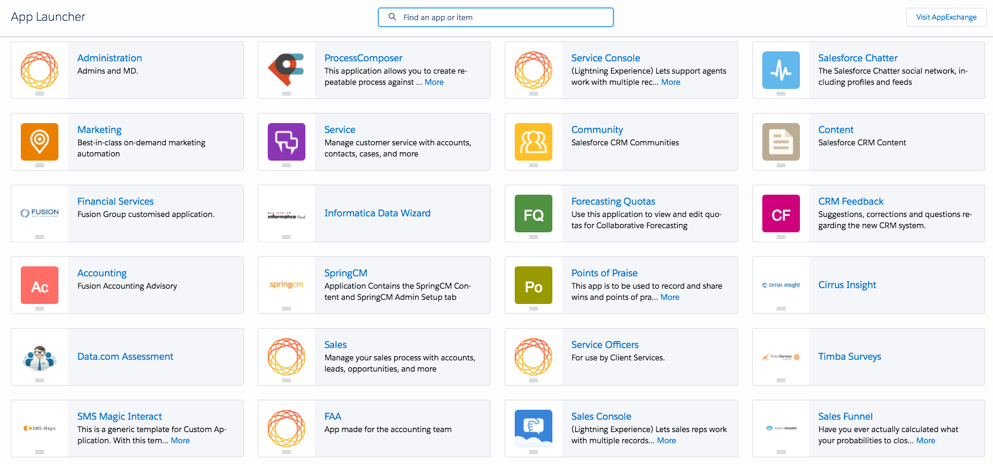Click the Sales app icon
The image size is (993, 464).
click(286, 357)
